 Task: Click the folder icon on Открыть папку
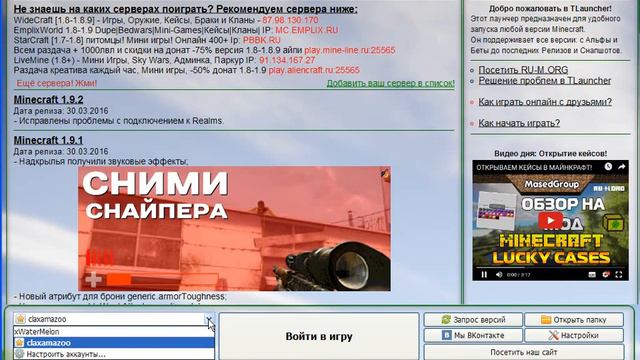click(x=546, y=320)
